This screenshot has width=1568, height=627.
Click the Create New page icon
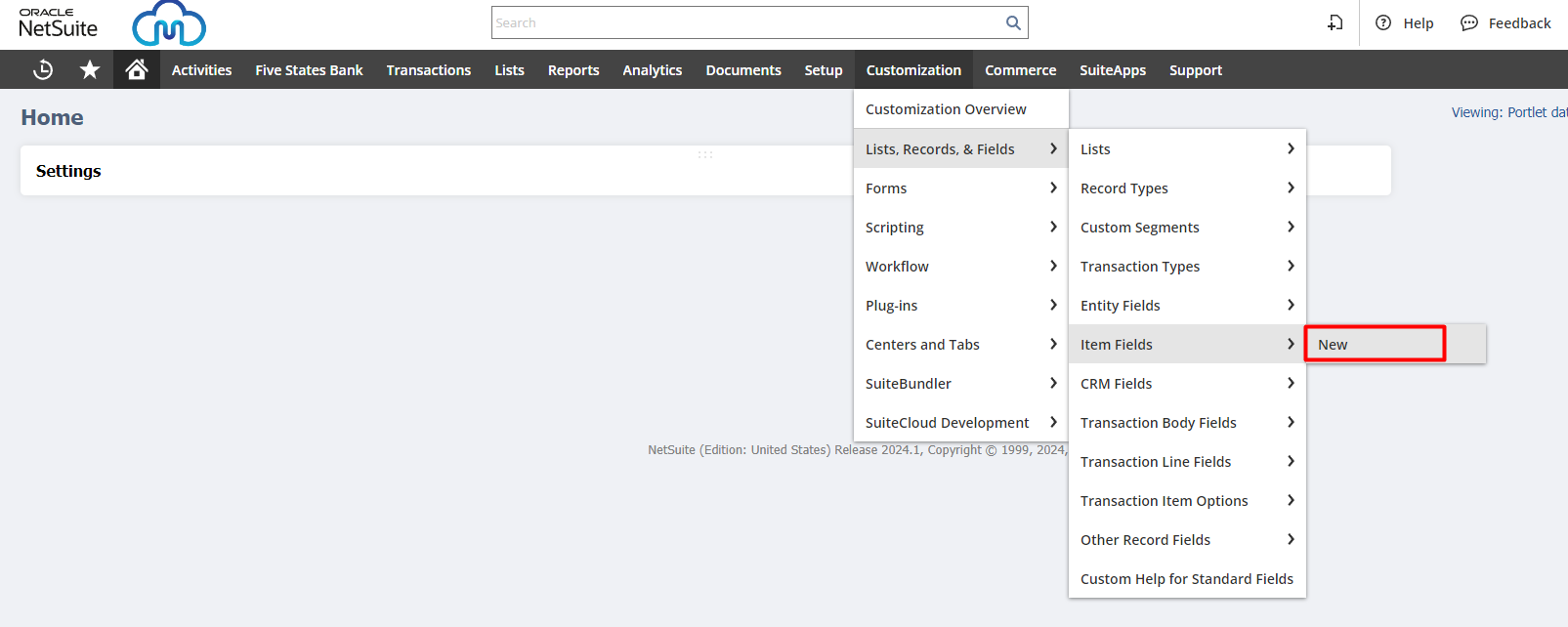[1335, 22]
